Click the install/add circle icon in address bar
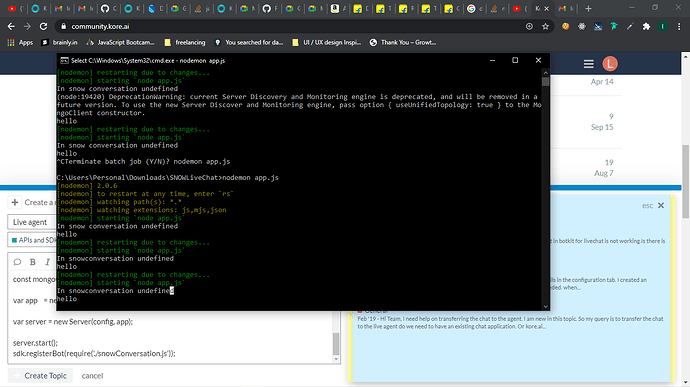The width and height of the screenshot is (690, 387). [529, 26]
